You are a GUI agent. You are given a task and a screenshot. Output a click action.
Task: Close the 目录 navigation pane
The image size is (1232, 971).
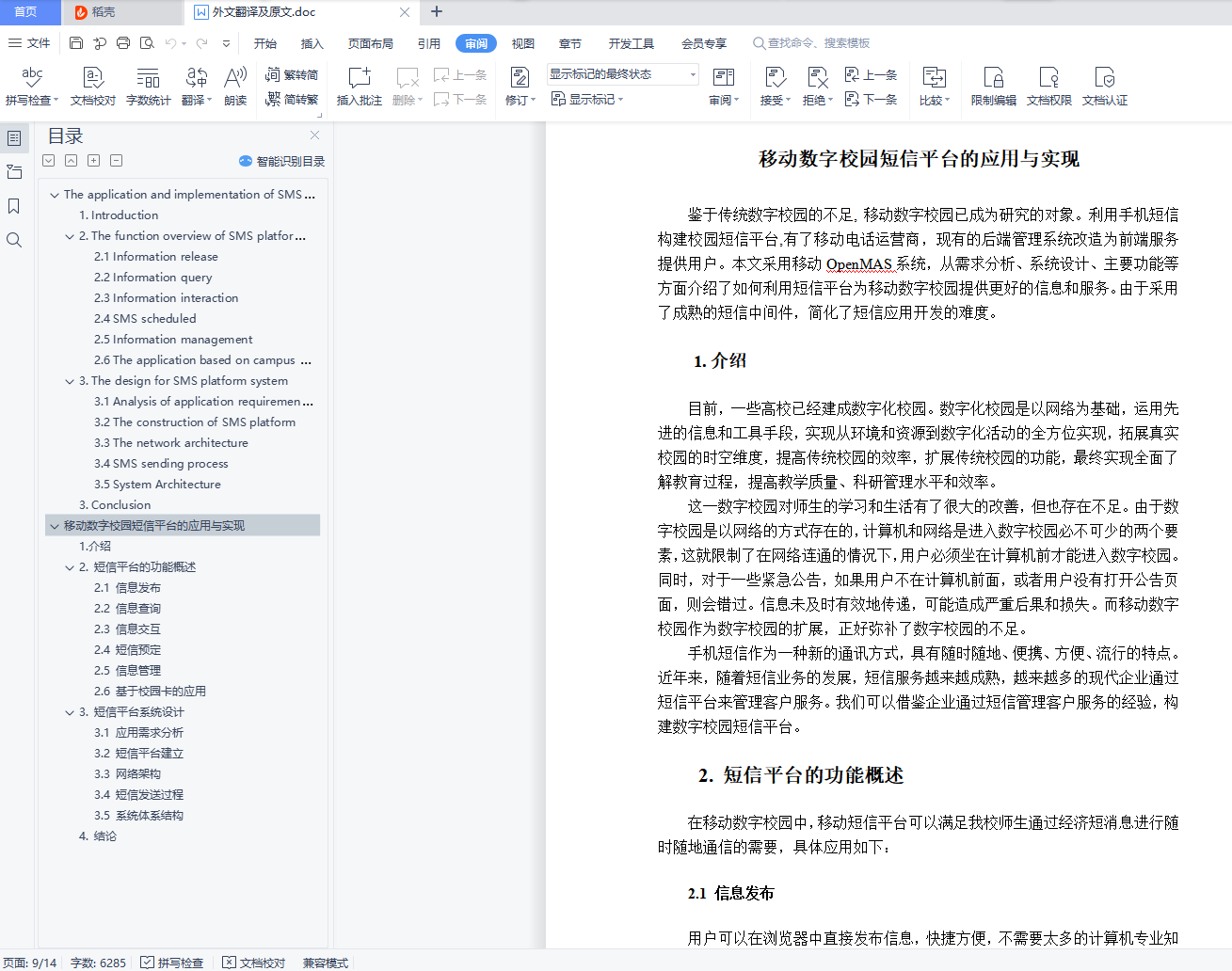pyautogui.click(x=315, y=135)
